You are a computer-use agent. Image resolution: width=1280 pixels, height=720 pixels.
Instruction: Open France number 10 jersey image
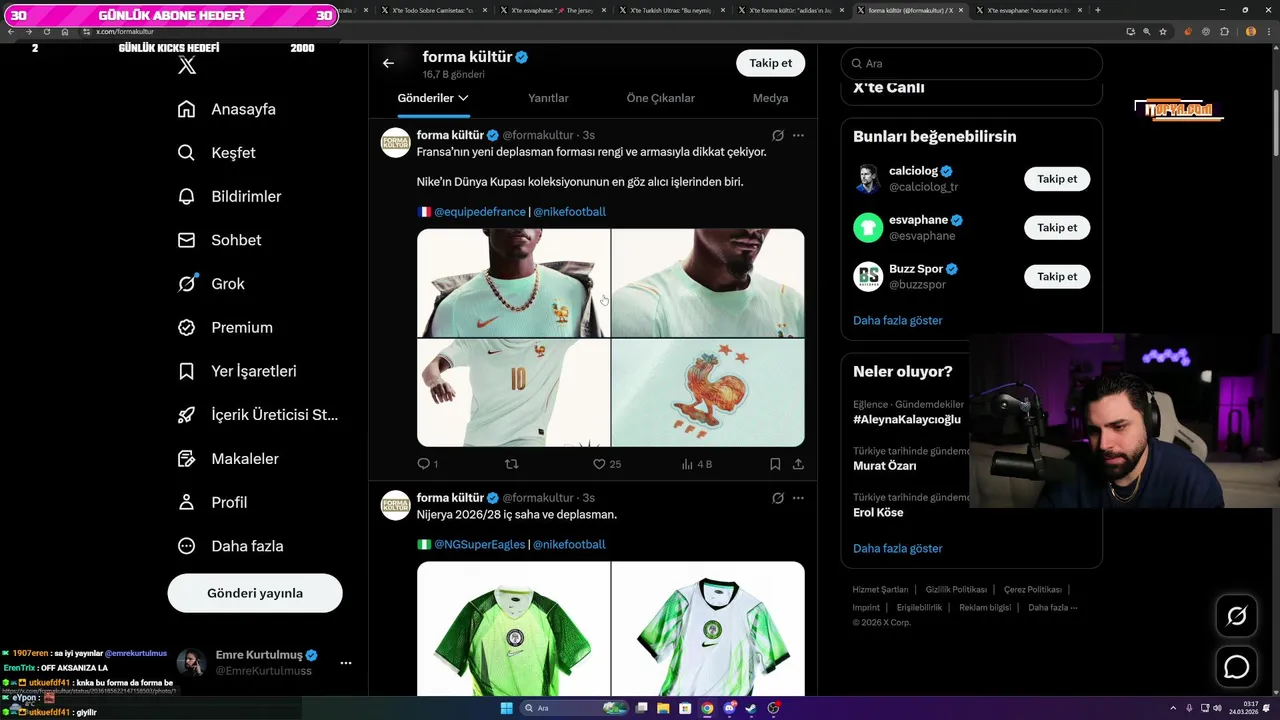click(513, 393)
